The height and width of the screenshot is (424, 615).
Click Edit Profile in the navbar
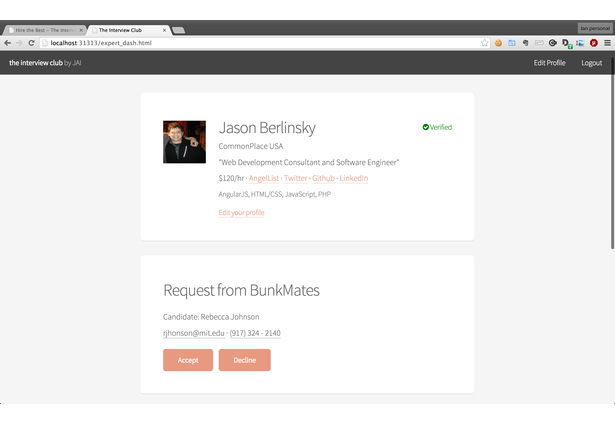549,63
